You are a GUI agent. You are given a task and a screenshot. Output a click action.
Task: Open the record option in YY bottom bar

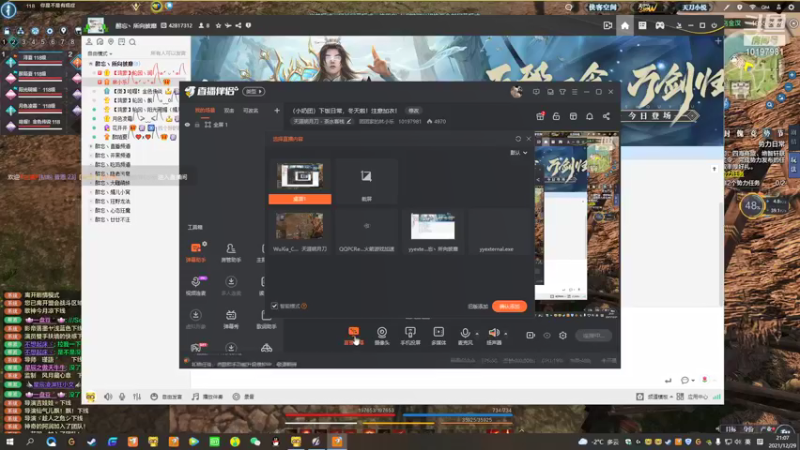click(243, 396)
